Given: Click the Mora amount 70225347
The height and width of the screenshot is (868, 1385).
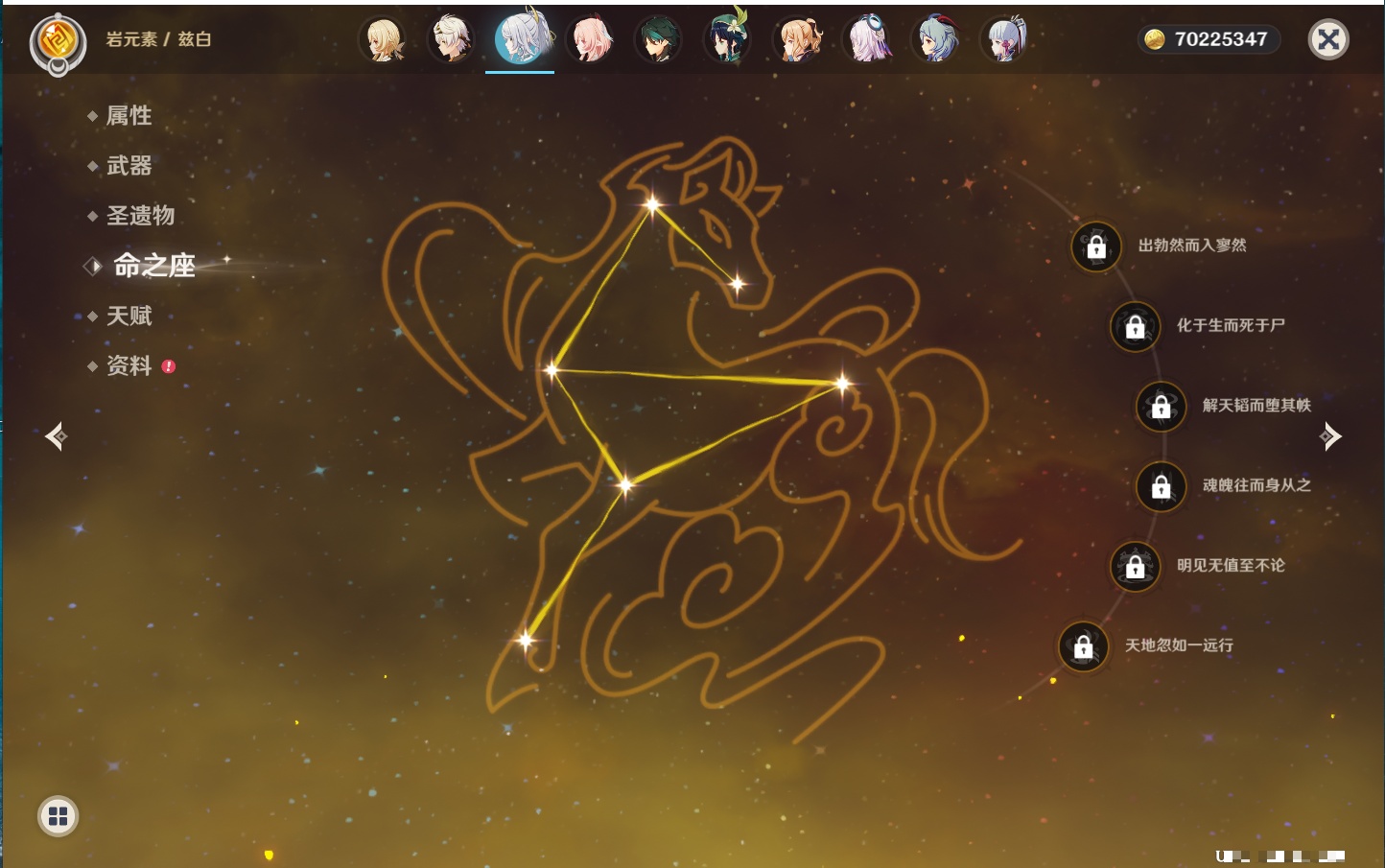Looking at the screenshot, I should point(1221,39).
